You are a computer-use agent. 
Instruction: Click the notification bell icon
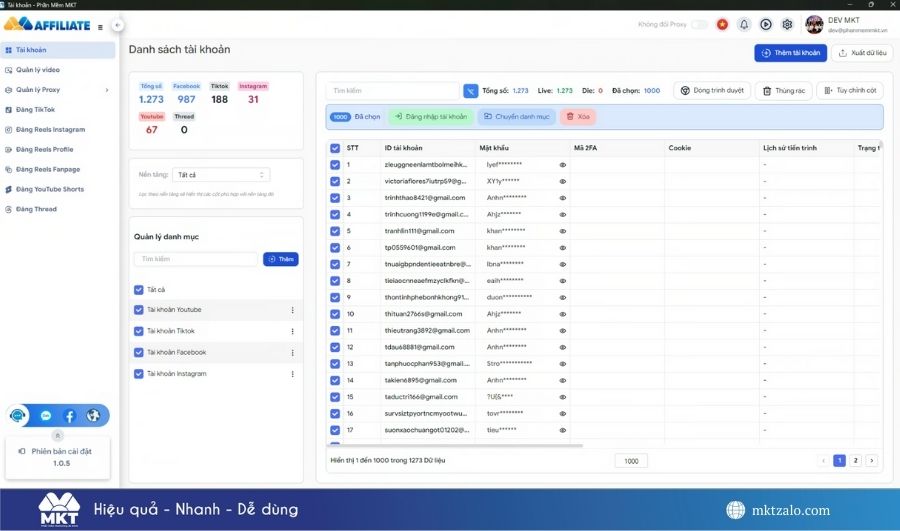[x=744, y=24]
